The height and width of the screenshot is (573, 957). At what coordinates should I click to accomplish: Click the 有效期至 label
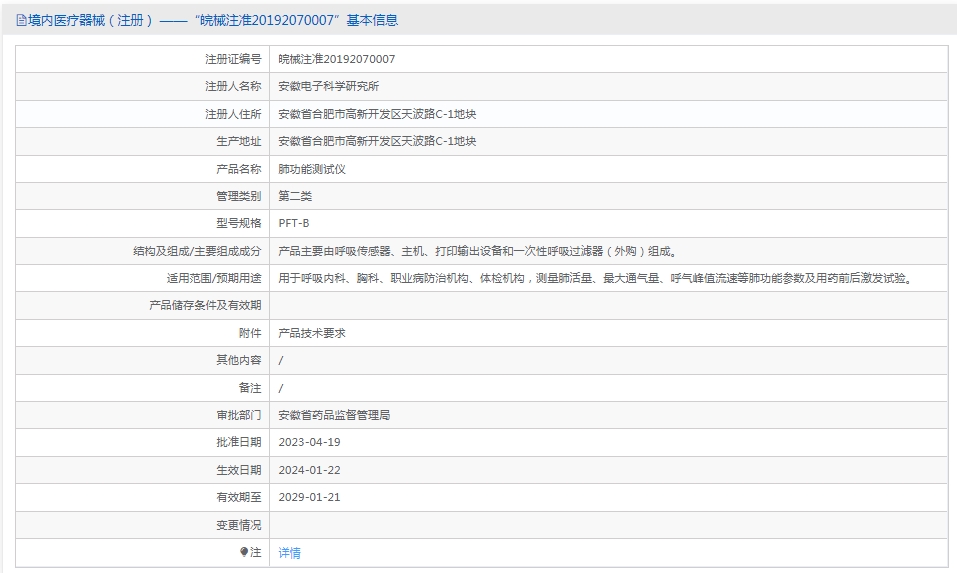pyautogui.click(x=239, y=497)
